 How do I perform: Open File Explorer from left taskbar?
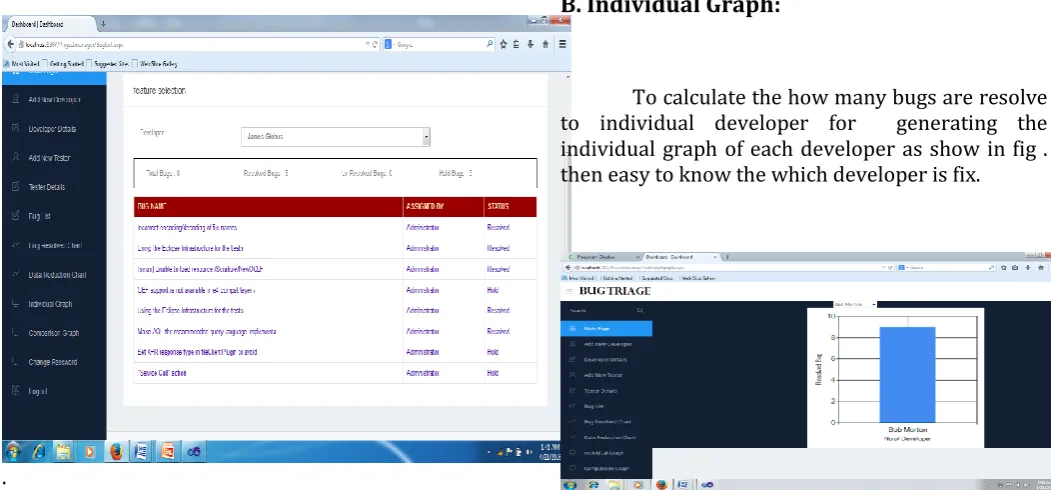pos(64,452)
